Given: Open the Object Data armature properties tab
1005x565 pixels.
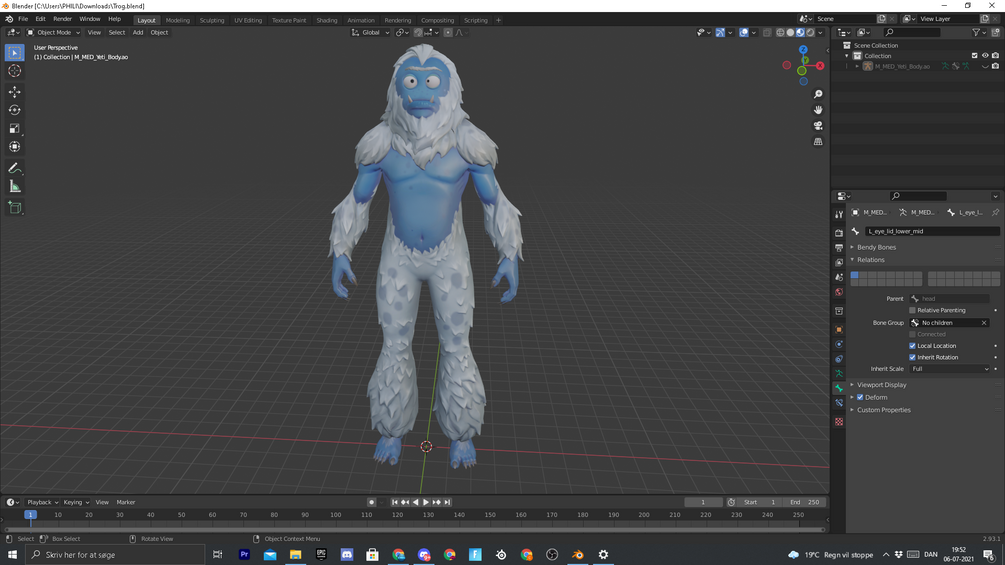Looking at the screenshot, I should click(x=839, y=373).
